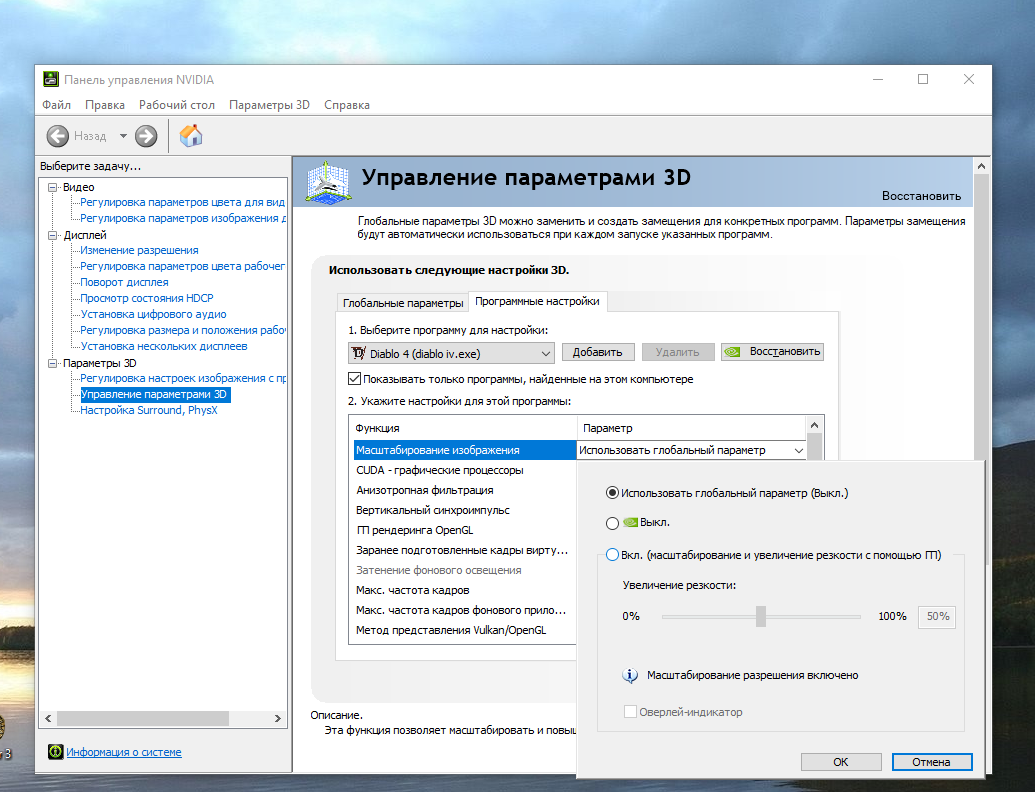Select 'Настройка Surround, PhysX' tree item
The image size is (1035, 792).
149,410
